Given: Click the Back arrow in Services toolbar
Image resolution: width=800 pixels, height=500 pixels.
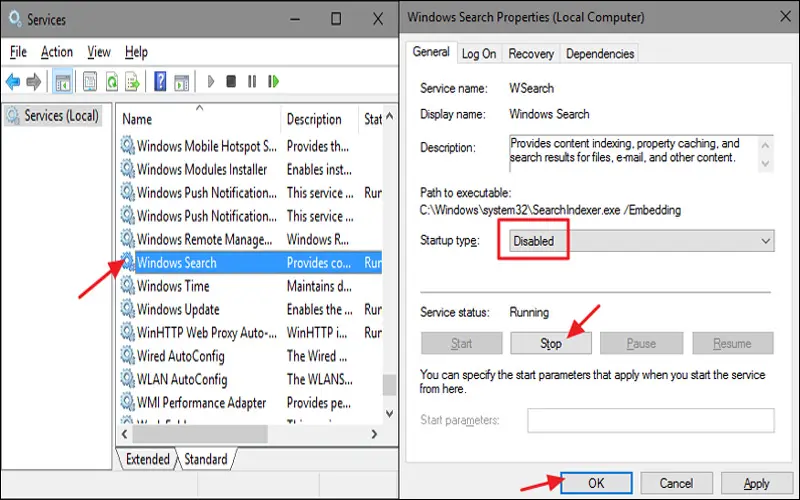Looking at the screenshot, I should 13,82.
